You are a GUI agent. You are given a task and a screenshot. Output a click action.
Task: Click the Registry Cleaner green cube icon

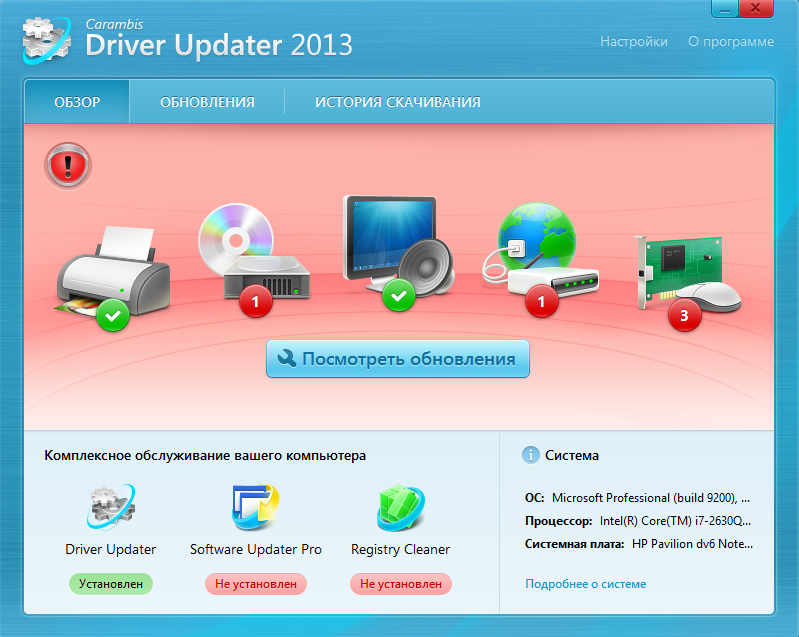pos(401,508)
